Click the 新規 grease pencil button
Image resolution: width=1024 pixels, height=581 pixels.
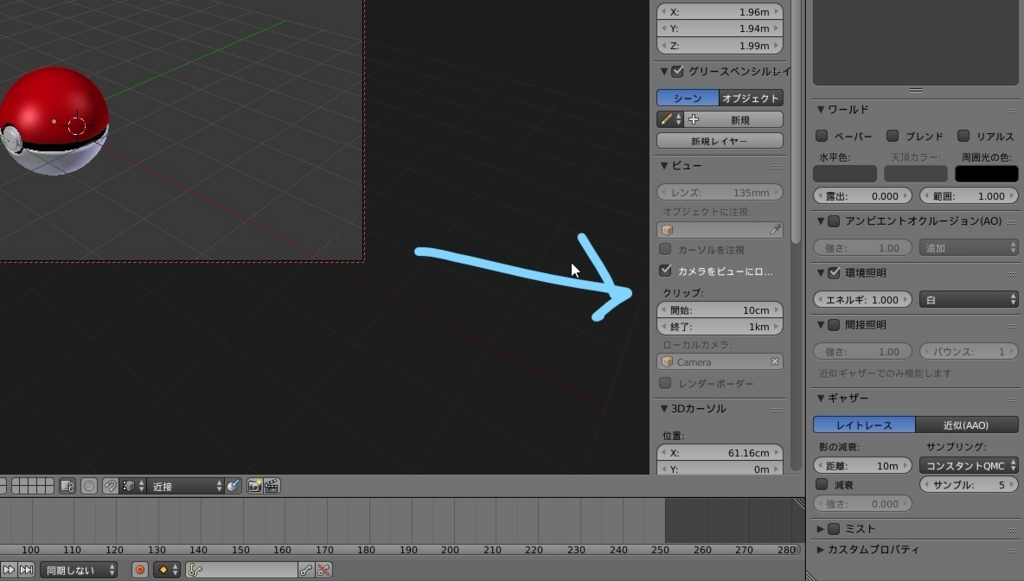(733, 119)
